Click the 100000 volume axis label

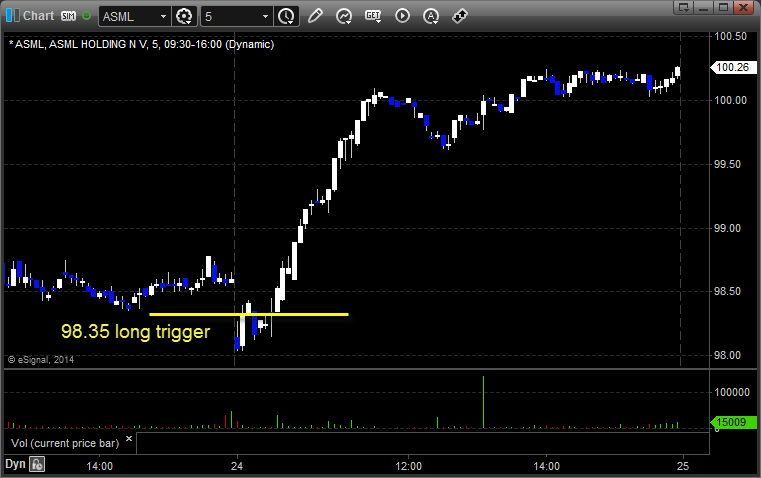(x=732, y=392)
